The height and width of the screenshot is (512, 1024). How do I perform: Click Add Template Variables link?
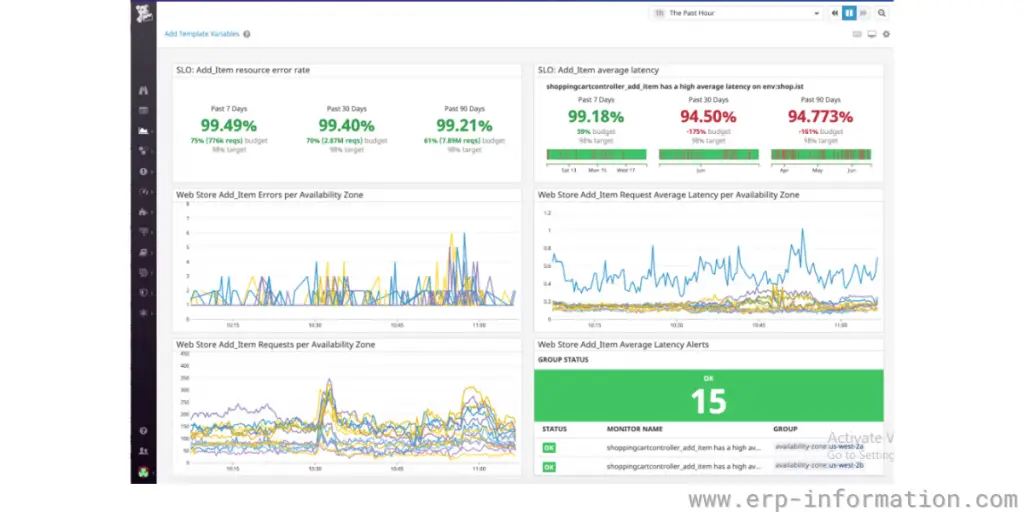click(202, 34)
